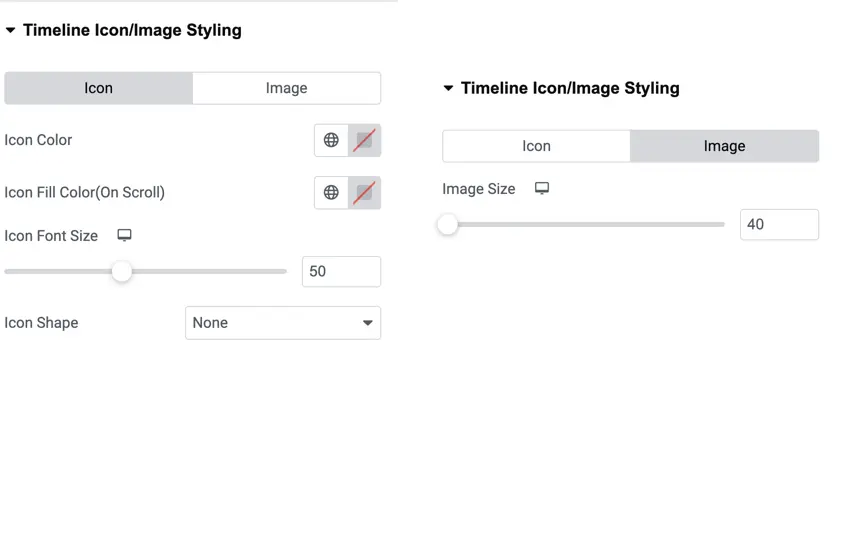Select Image tab in right panel
The width and height of the screenshot is (846, 549).
725,146
